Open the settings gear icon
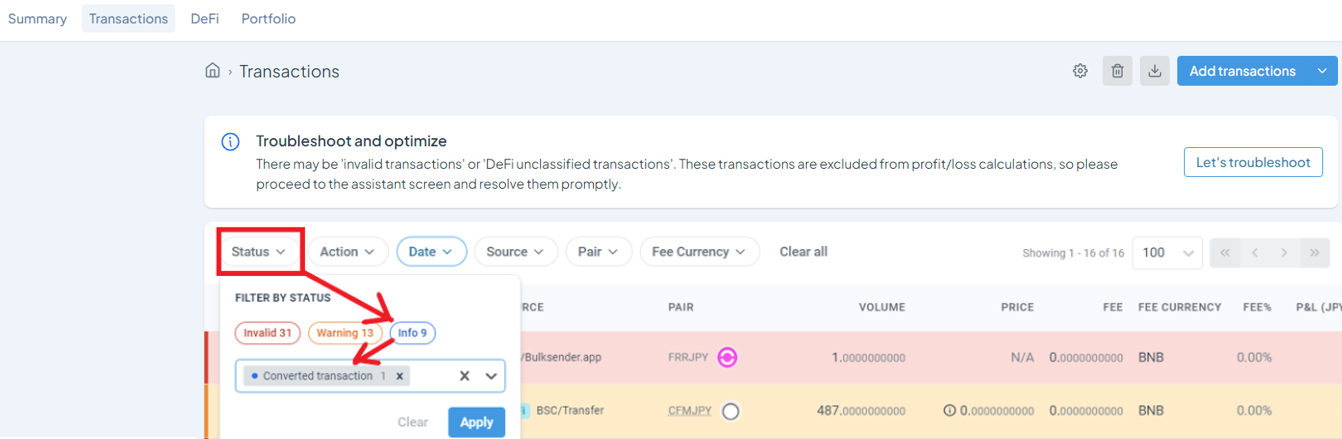 [1080, 71]
